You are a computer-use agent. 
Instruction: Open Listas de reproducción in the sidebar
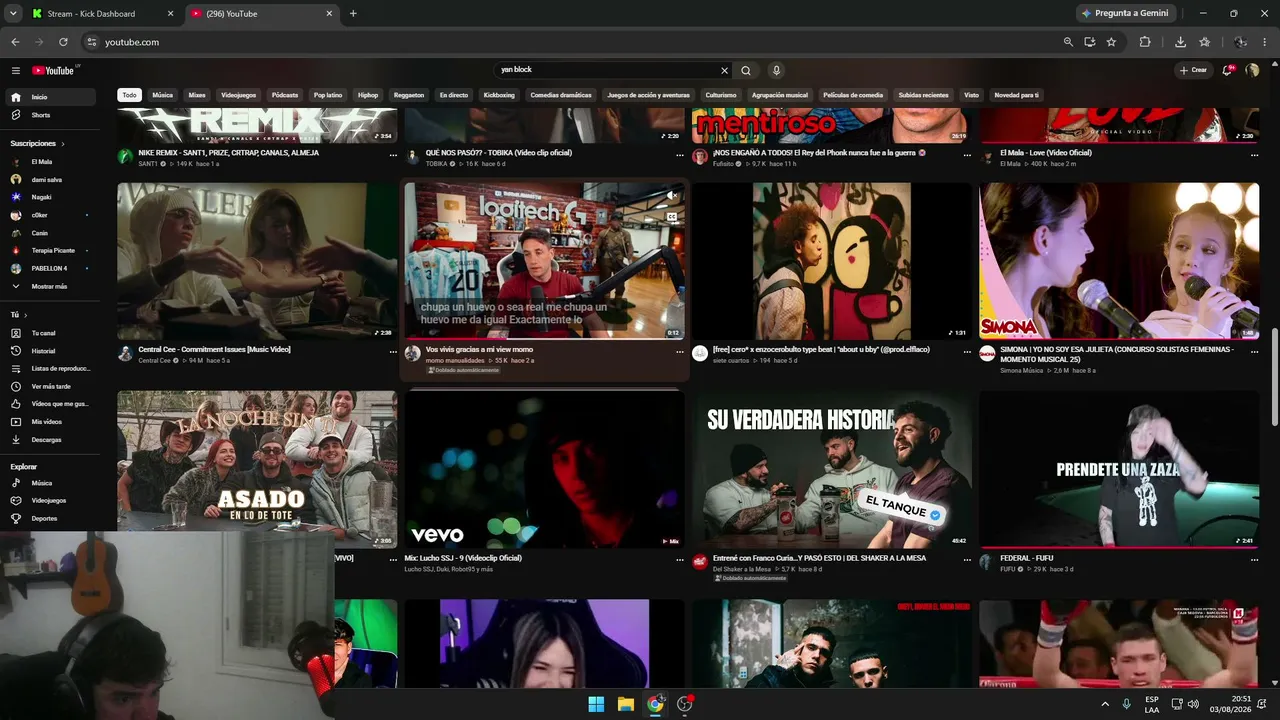pos(48,368)
